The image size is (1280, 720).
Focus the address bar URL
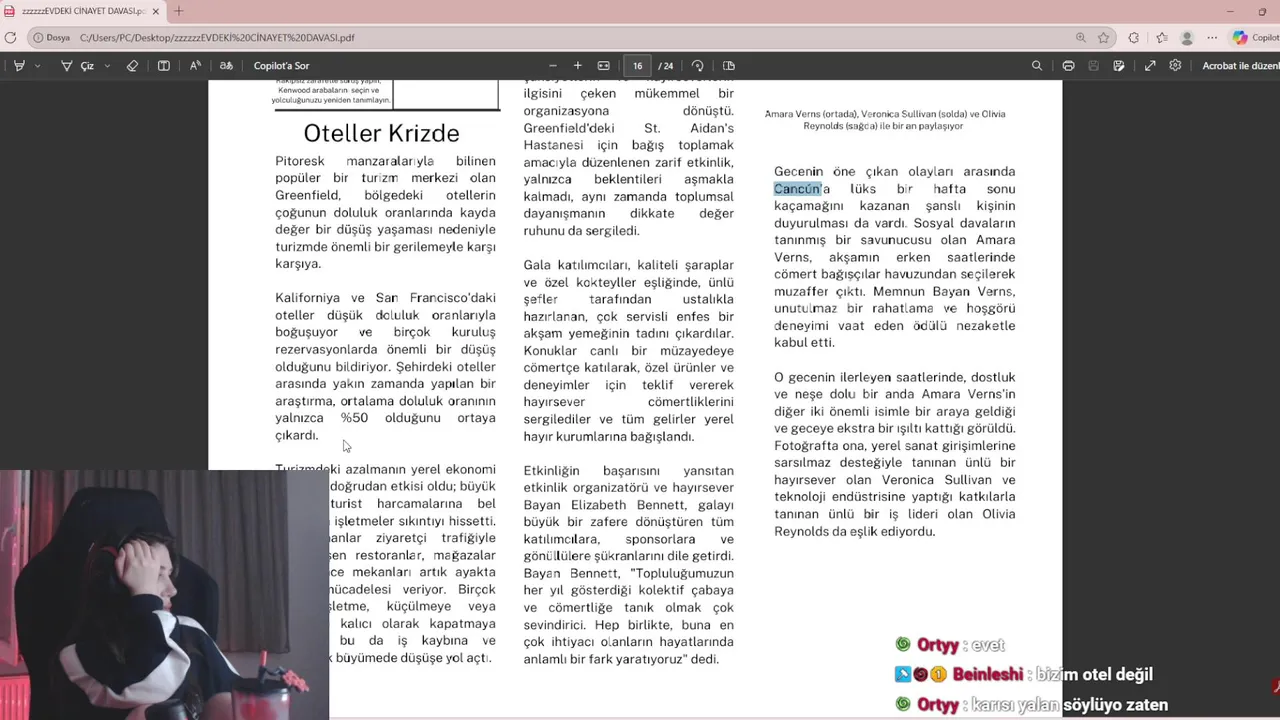[x=217, y=38]
